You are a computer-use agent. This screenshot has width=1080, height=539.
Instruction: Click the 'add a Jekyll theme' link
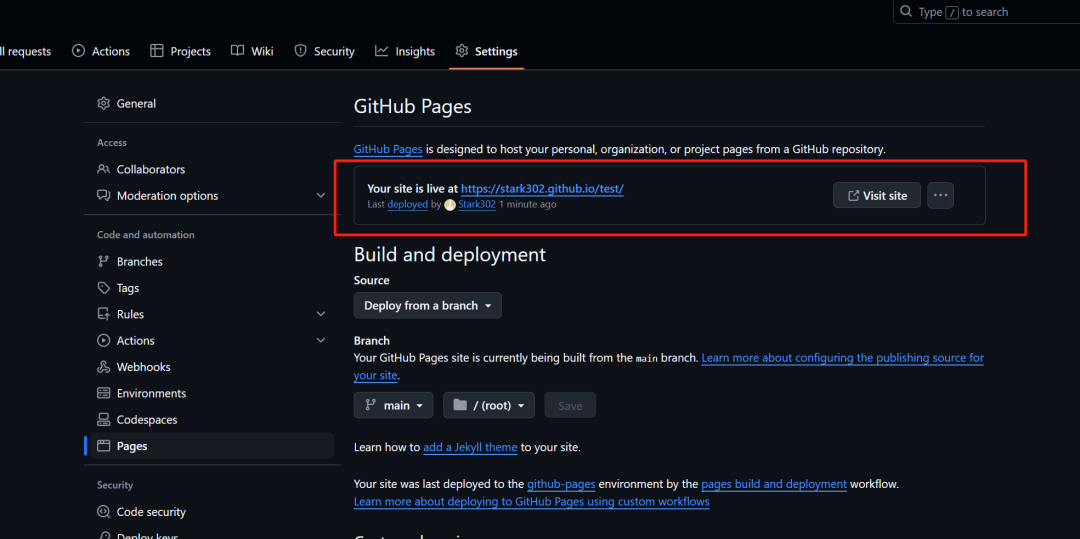(x=470, y=447)
